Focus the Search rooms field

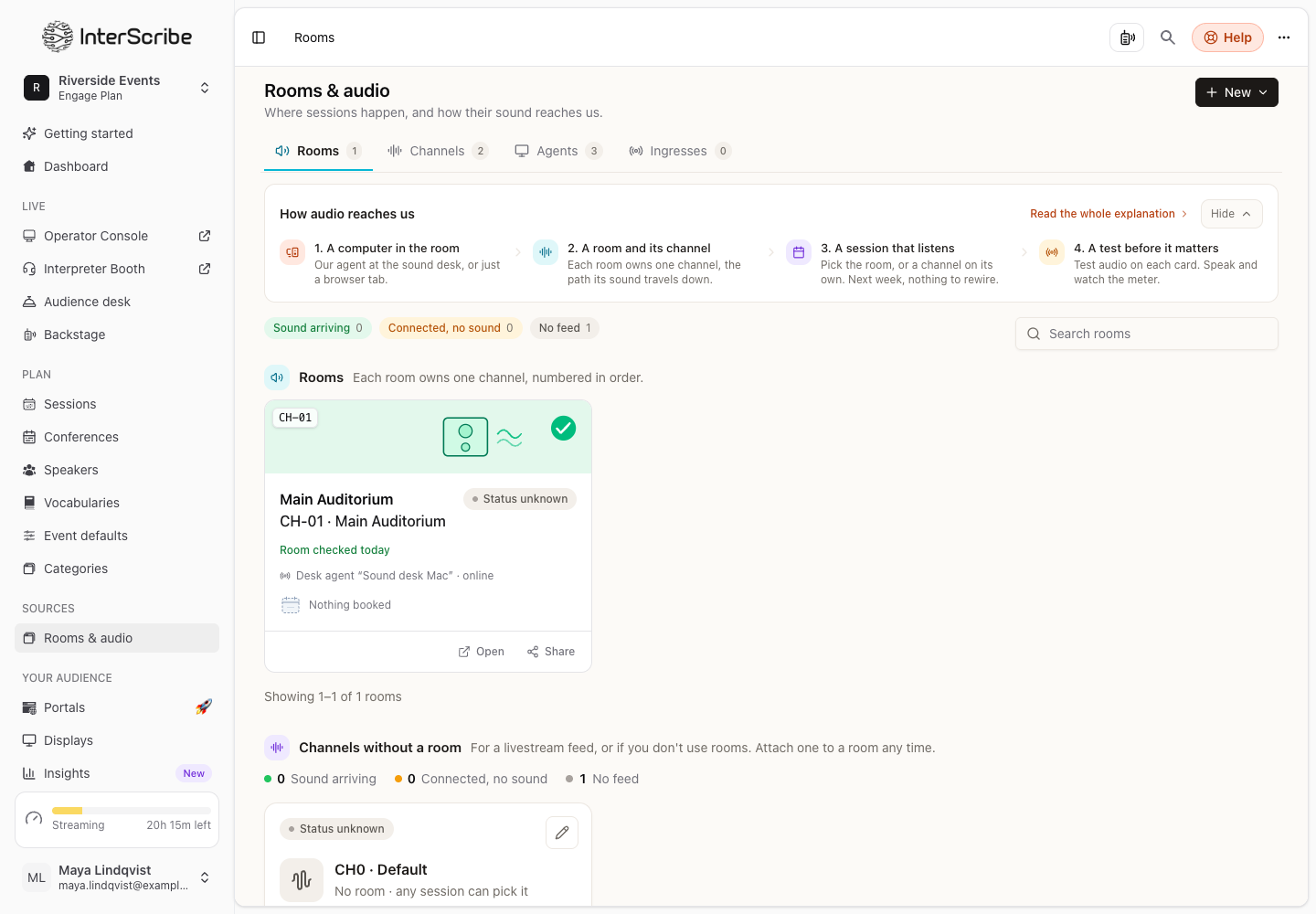(1146, 334)
